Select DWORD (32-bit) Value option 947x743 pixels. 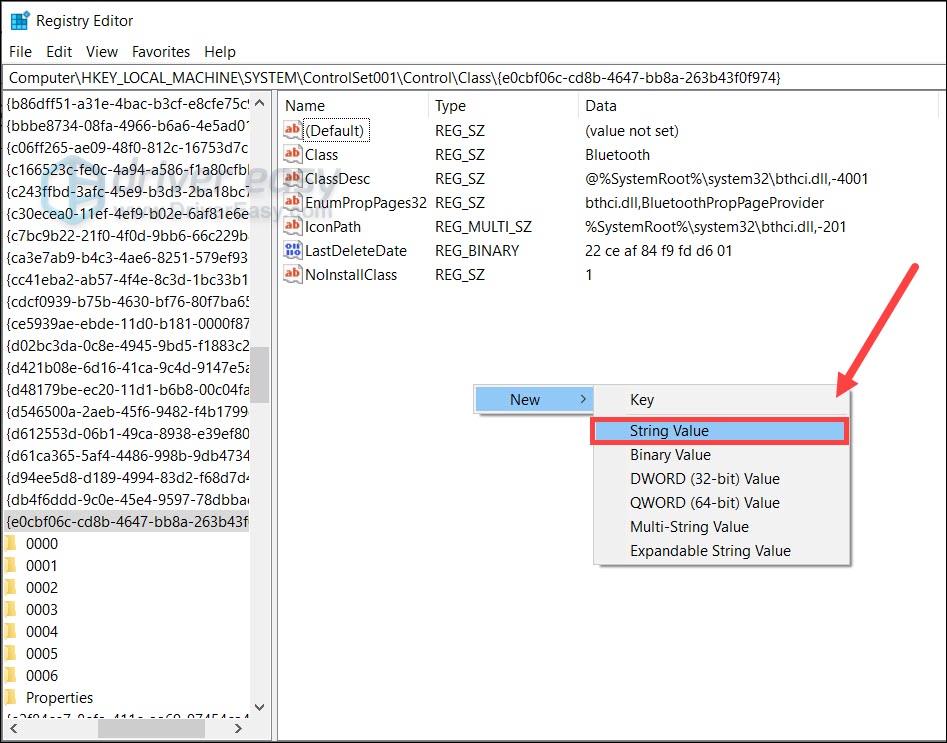pyautogui.click(x=704, y=479)
